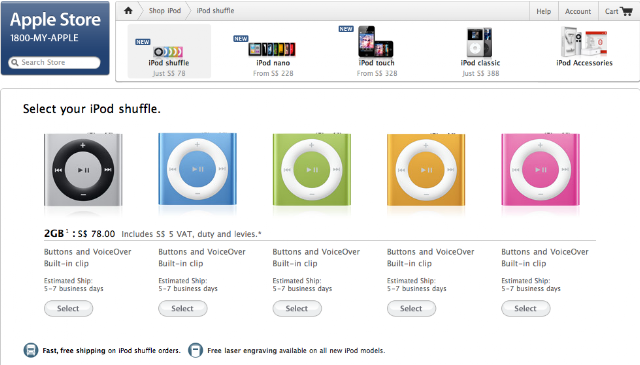Click the search magnifier icon
This screenshot has height=365, width=640.
coord(15,62)
